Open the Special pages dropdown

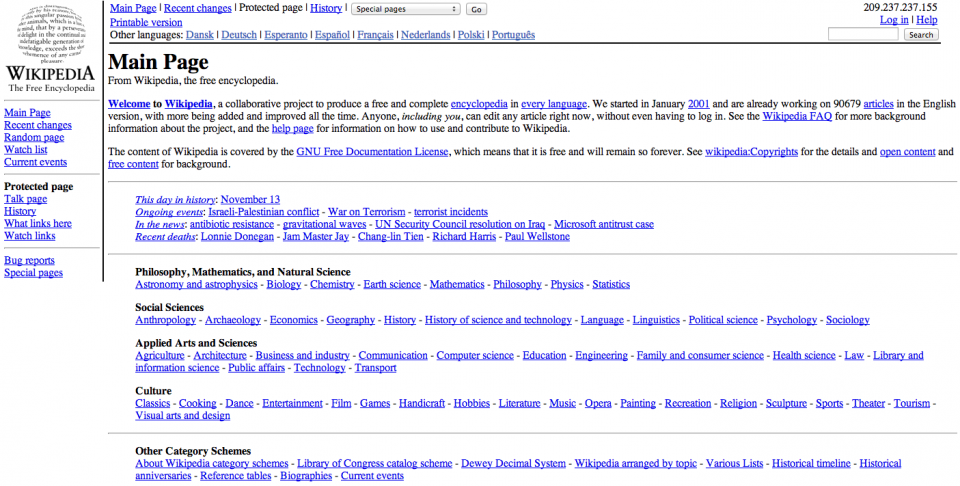click(406, 9)
